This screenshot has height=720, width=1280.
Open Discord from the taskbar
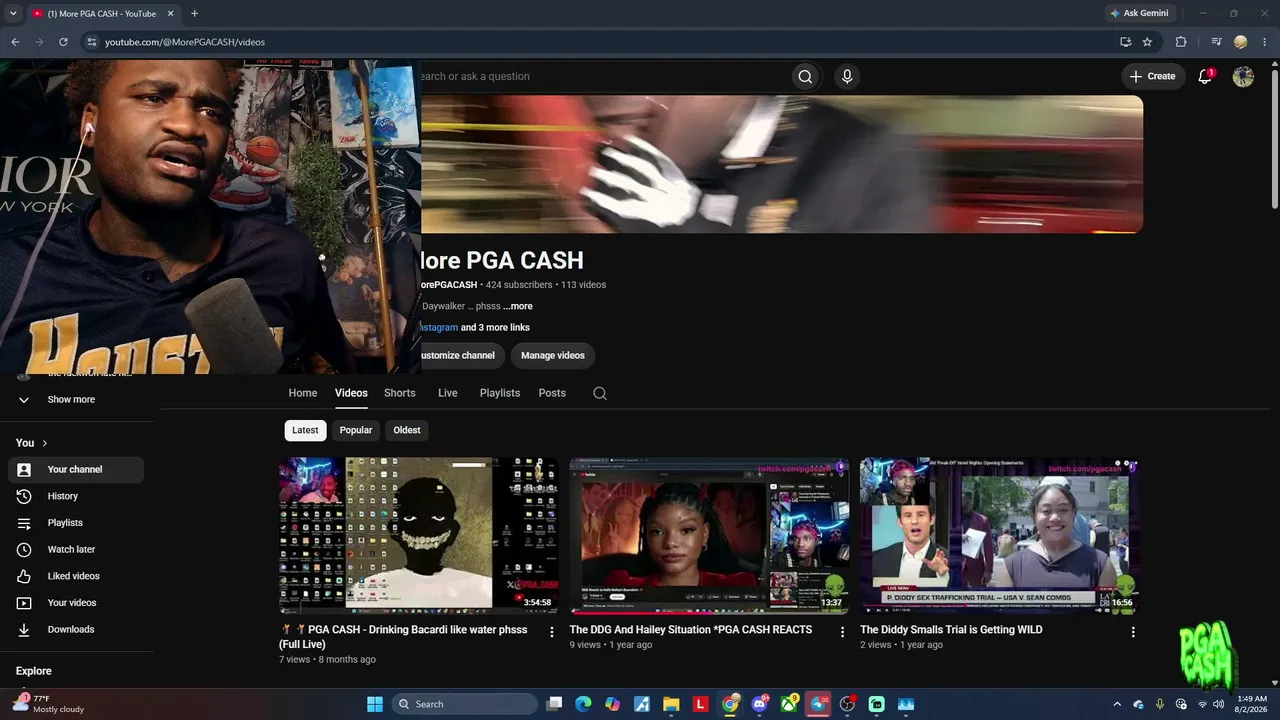coord(760,704)
